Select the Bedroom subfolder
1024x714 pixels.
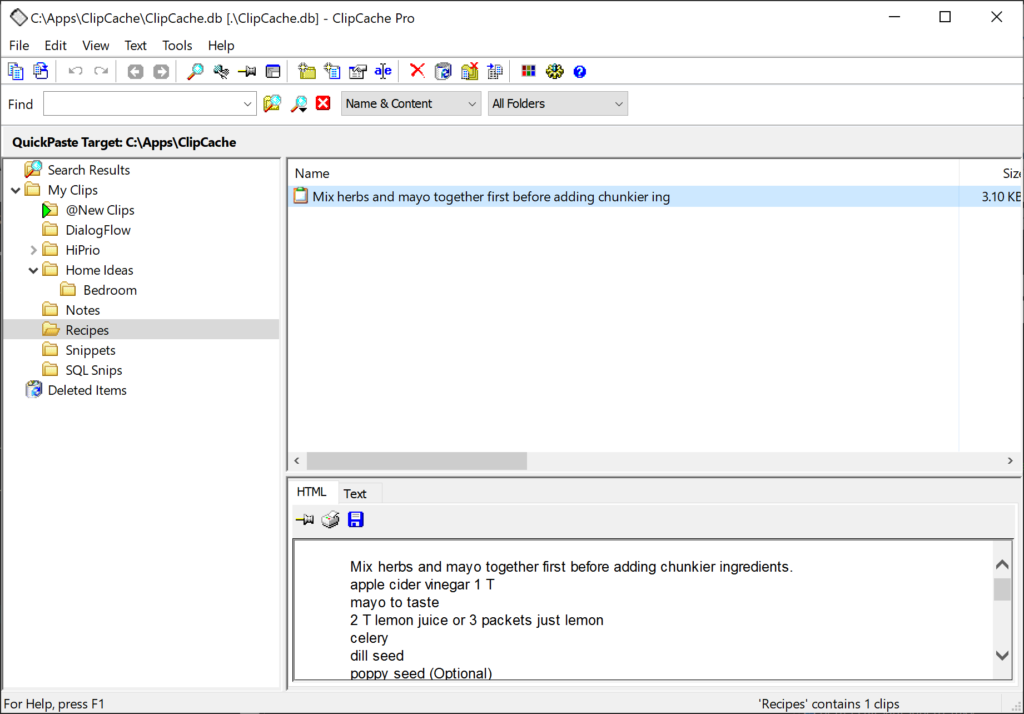pos(110,290)
